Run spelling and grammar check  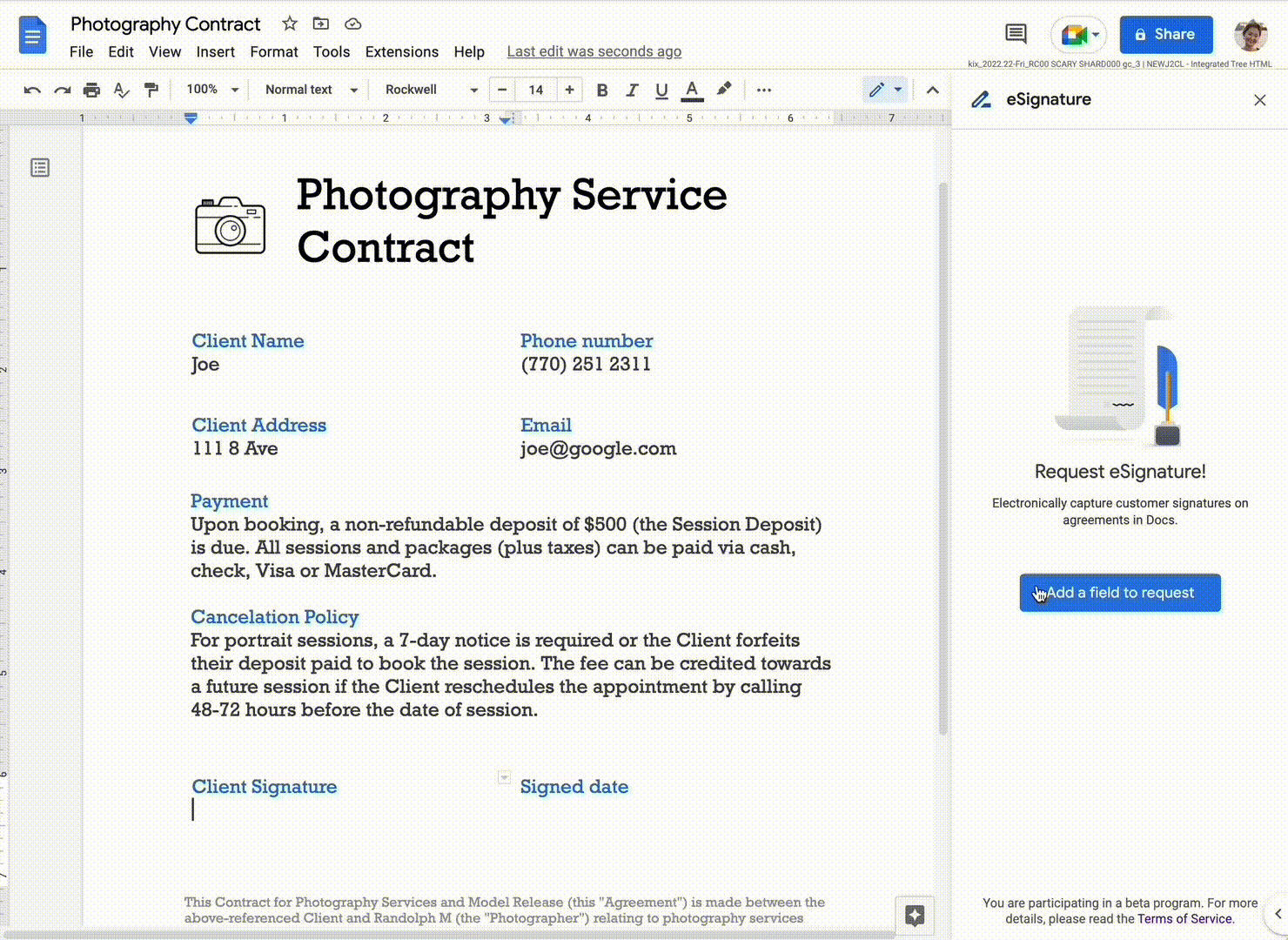[121, 90]
